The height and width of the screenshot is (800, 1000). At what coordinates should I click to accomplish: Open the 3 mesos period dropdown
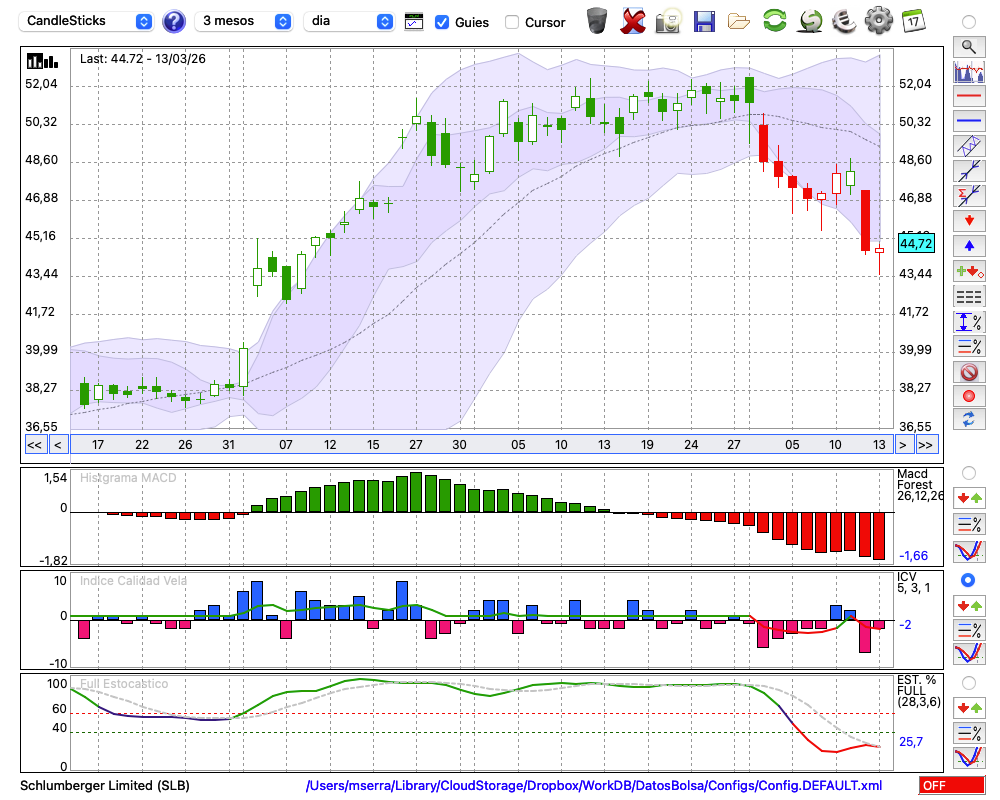(x=244, y=21)
